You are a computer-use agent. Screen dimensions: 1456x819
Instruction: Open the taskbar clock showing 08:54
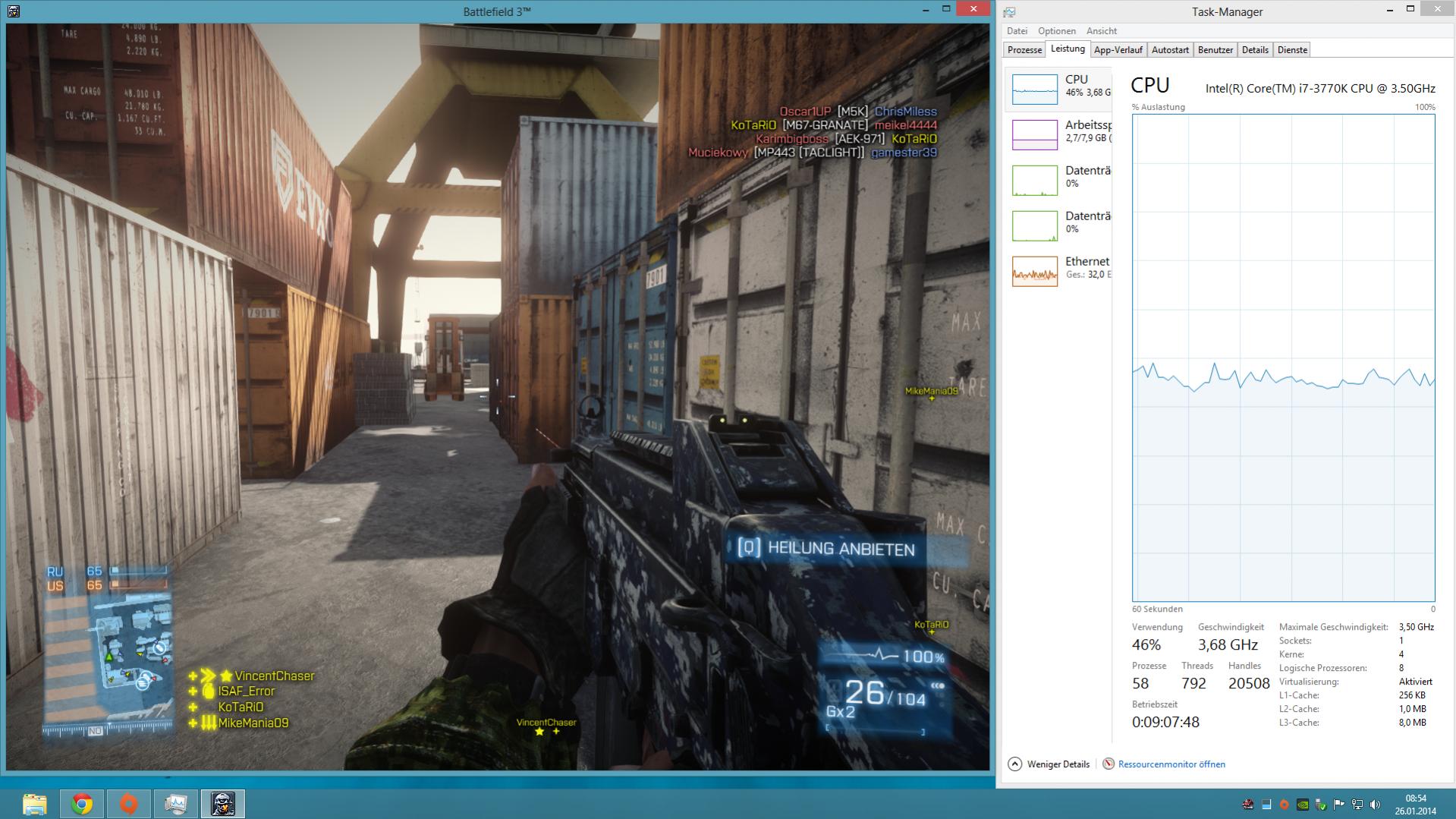pos(1416,805)
